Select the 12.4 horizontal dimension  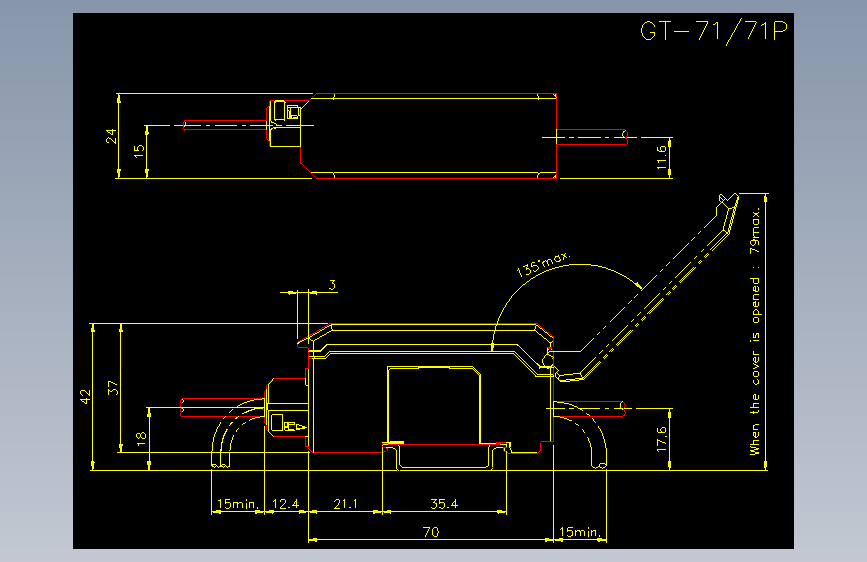(285, 504)
